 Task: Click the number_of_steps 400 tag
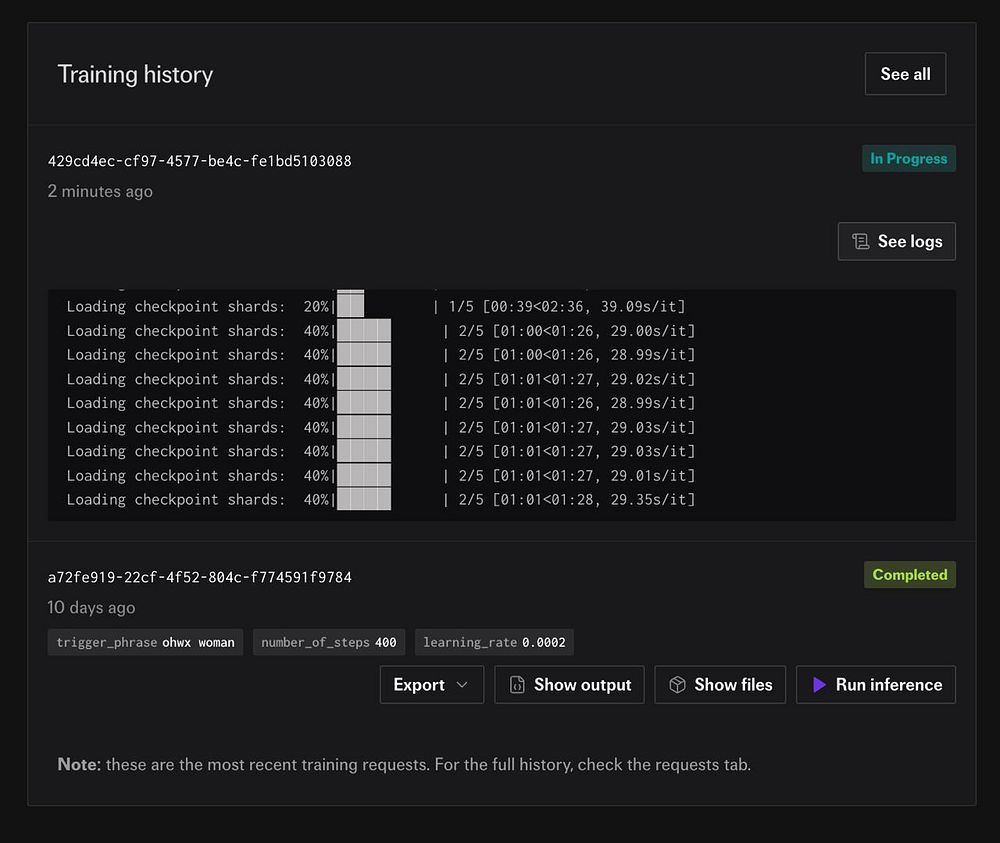(328, 642)
